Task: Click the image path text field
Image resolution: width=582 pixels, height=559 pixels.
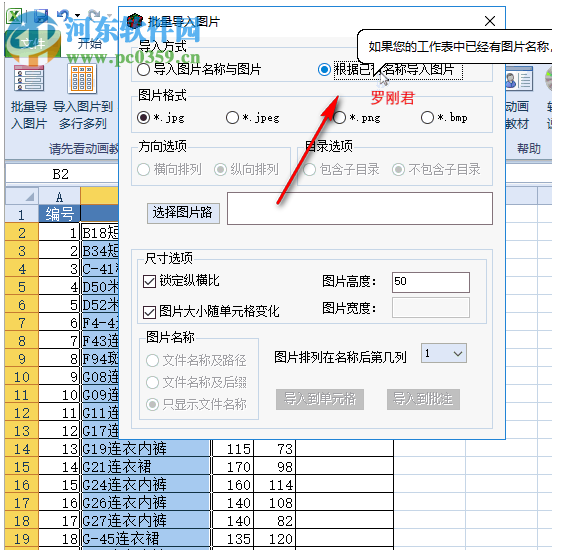Action: 360,208
